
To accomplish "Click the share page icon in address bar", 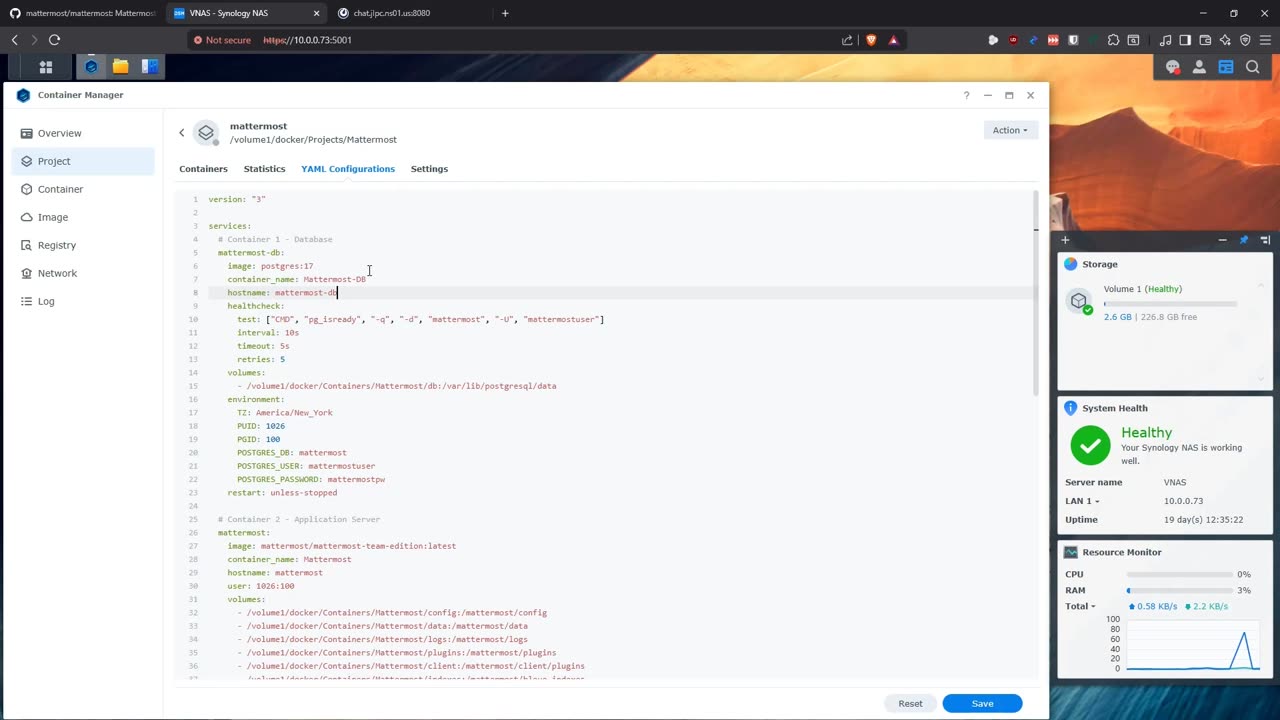I will coord(847,40).
